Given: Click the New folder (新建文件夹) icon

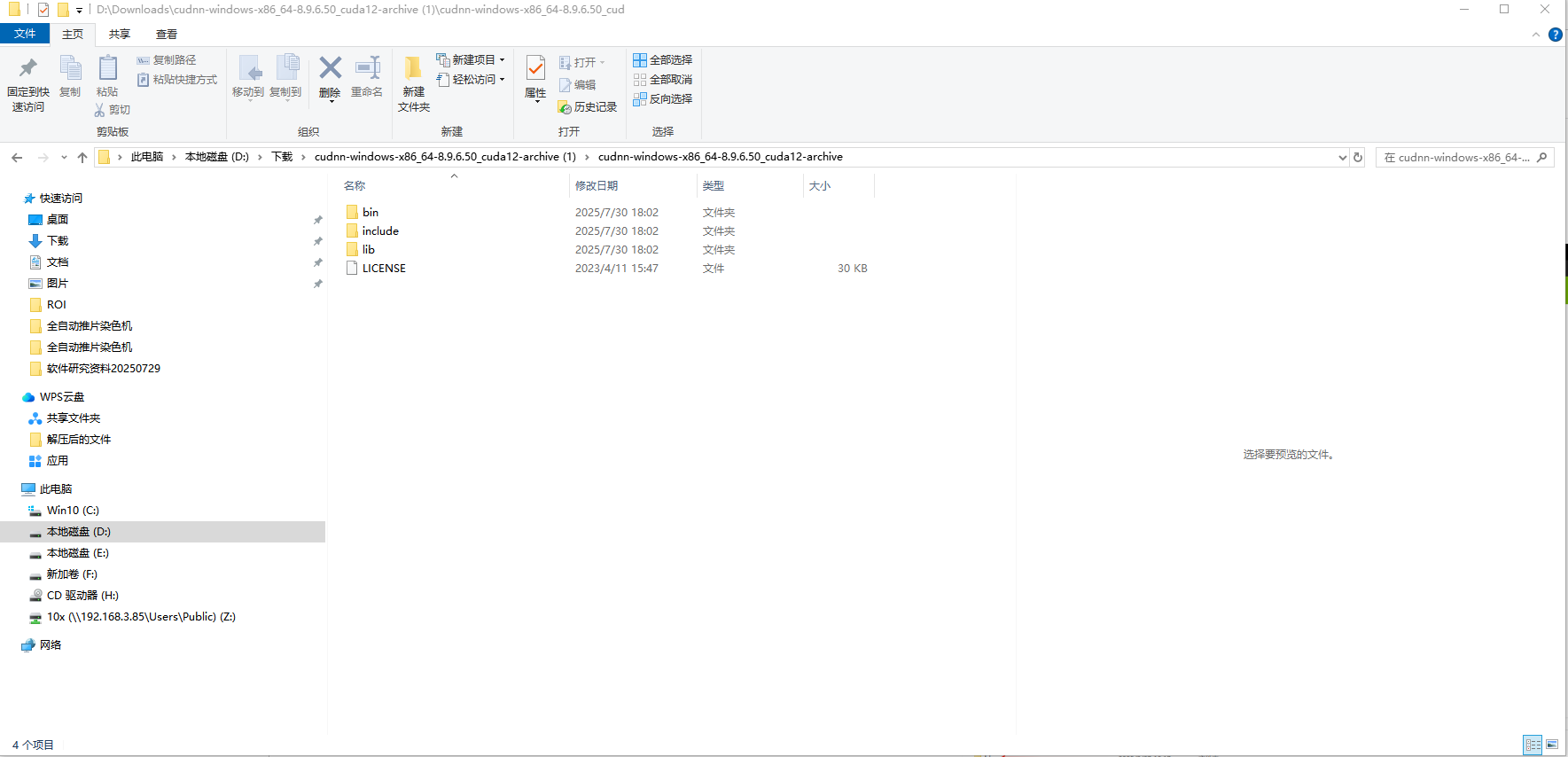Looking at the screenshot, I should click(x=413, y=69).
